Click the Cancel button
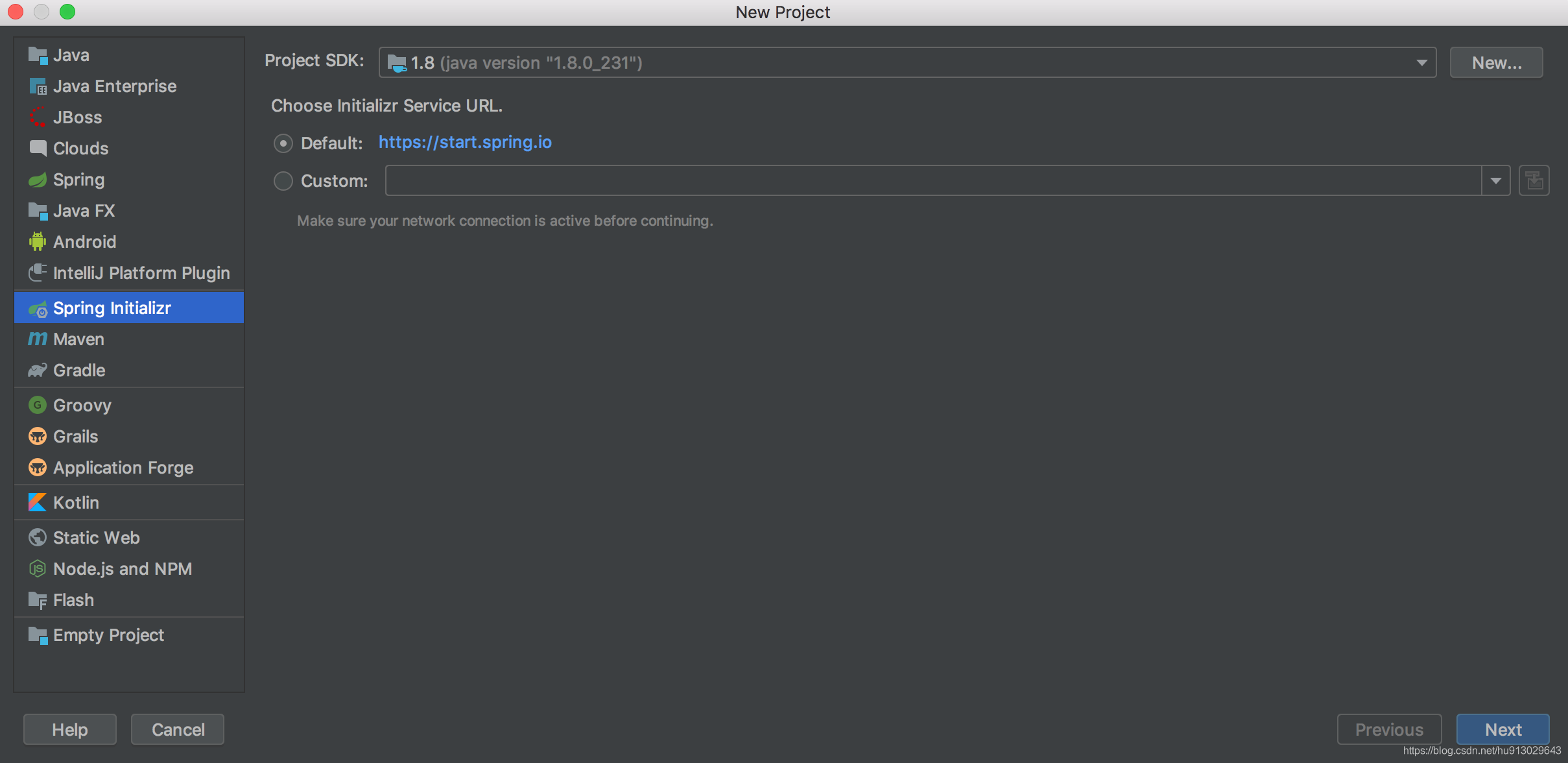Screen dimensions: 1568x763 [x=178, y=730]
